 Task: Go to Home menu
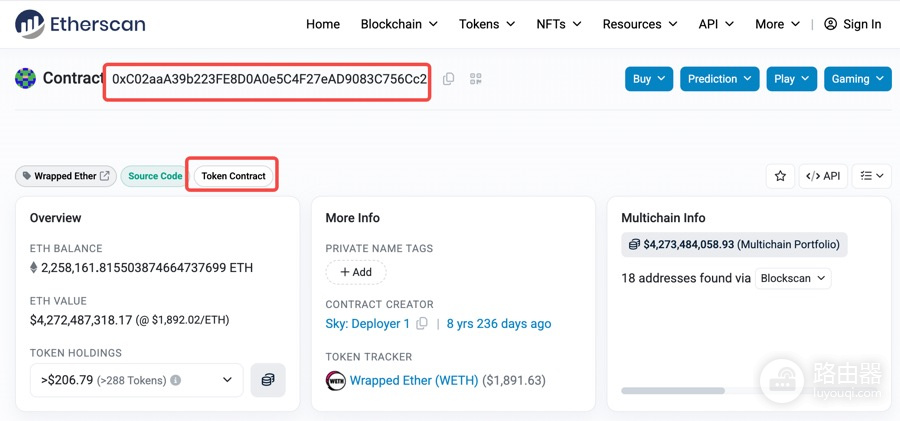(x=323, y=24)
